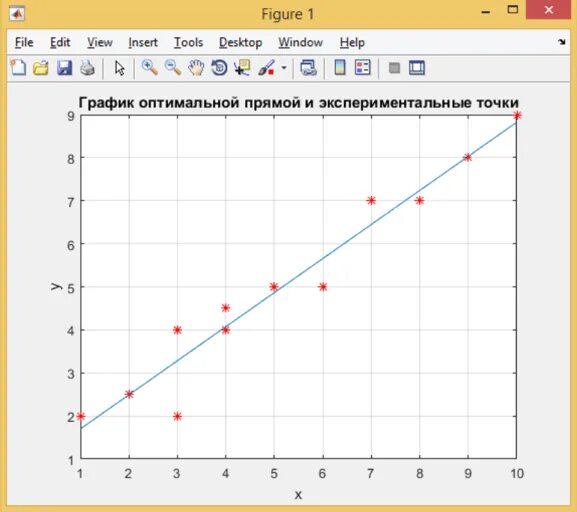Open the Tools menu
Viewport: 577px width, 512px height.
point(188,42)
